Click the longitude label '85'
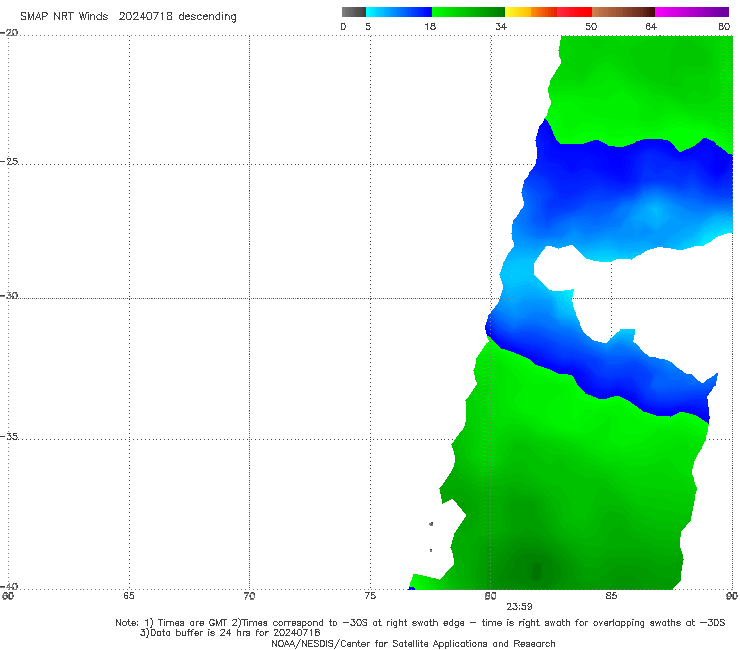Image resolution: width=740 pixels, height=650 pixels. [x=611, y=596]
